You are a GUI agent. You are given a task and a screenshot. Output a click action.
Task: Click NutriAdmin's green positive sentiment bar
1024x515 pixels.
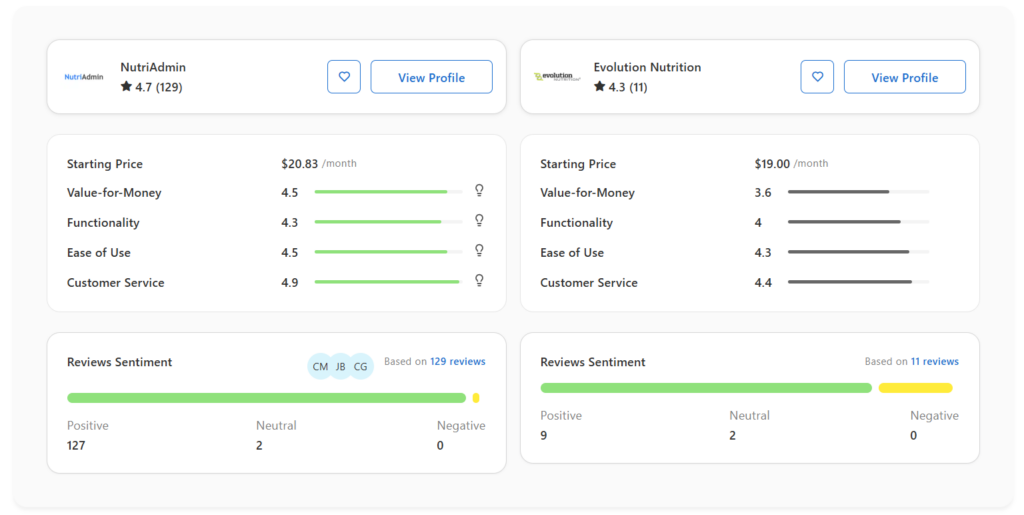tap(266, 398)
